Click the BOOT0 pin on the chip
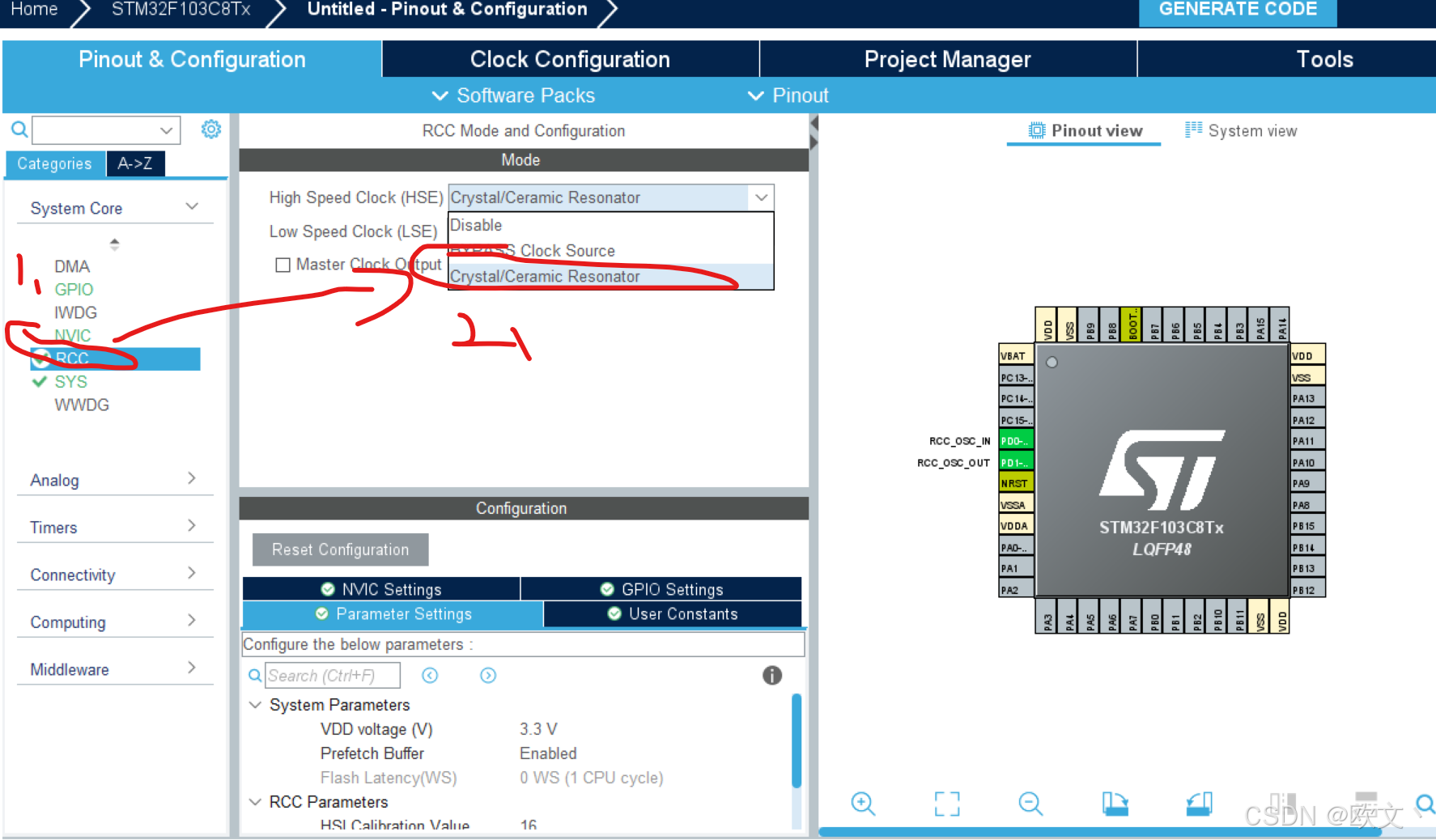 coord(1132,325)
